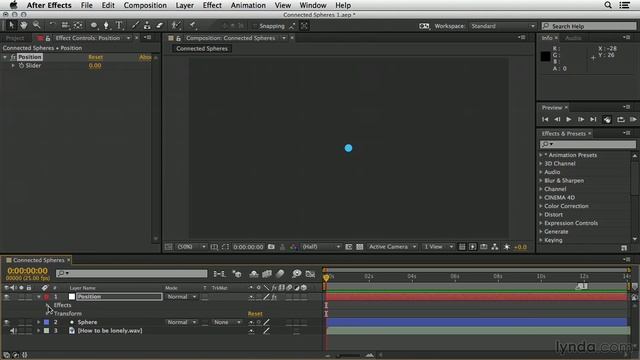Open the Graph Editor in timeline

(x=310, y=273)
